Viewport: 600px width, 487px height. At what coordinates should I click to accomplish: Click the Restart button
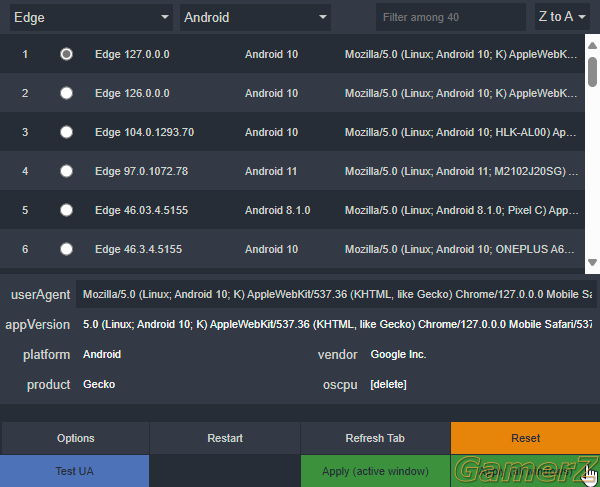click(x=225, y=438)
